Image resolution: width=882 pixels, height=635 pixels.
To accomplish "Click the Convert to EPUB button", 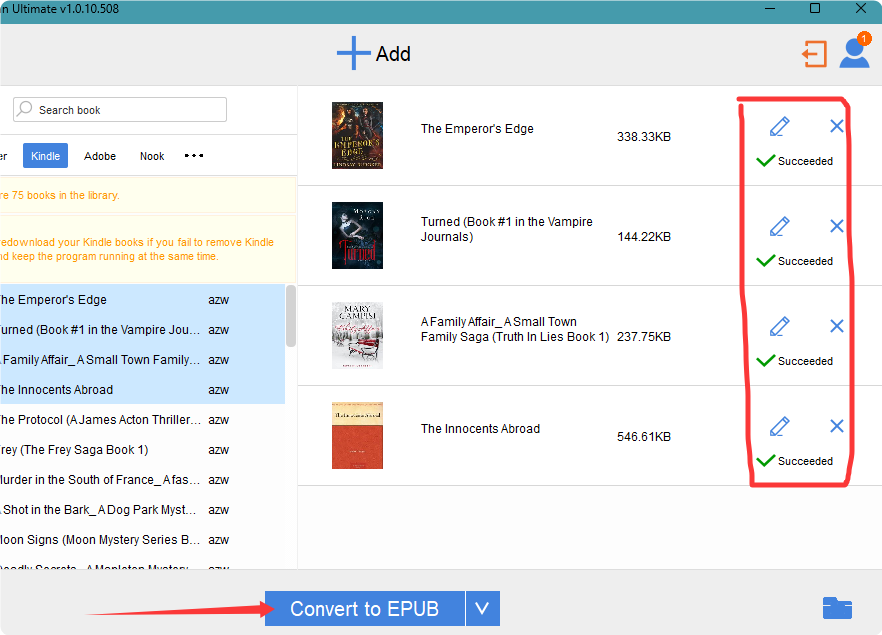I will [364, 608].
